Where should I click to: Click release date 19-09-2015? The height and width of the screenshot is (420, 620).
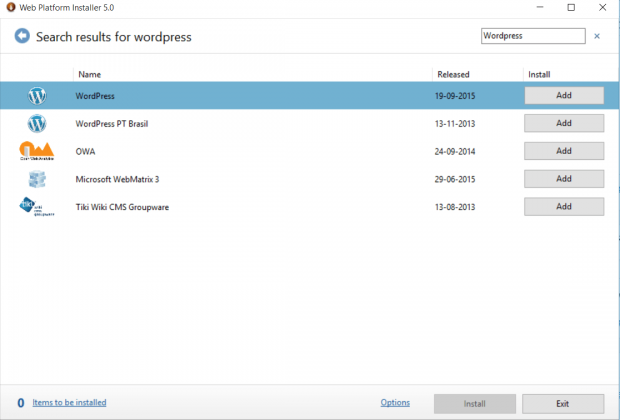pos(455,96)
